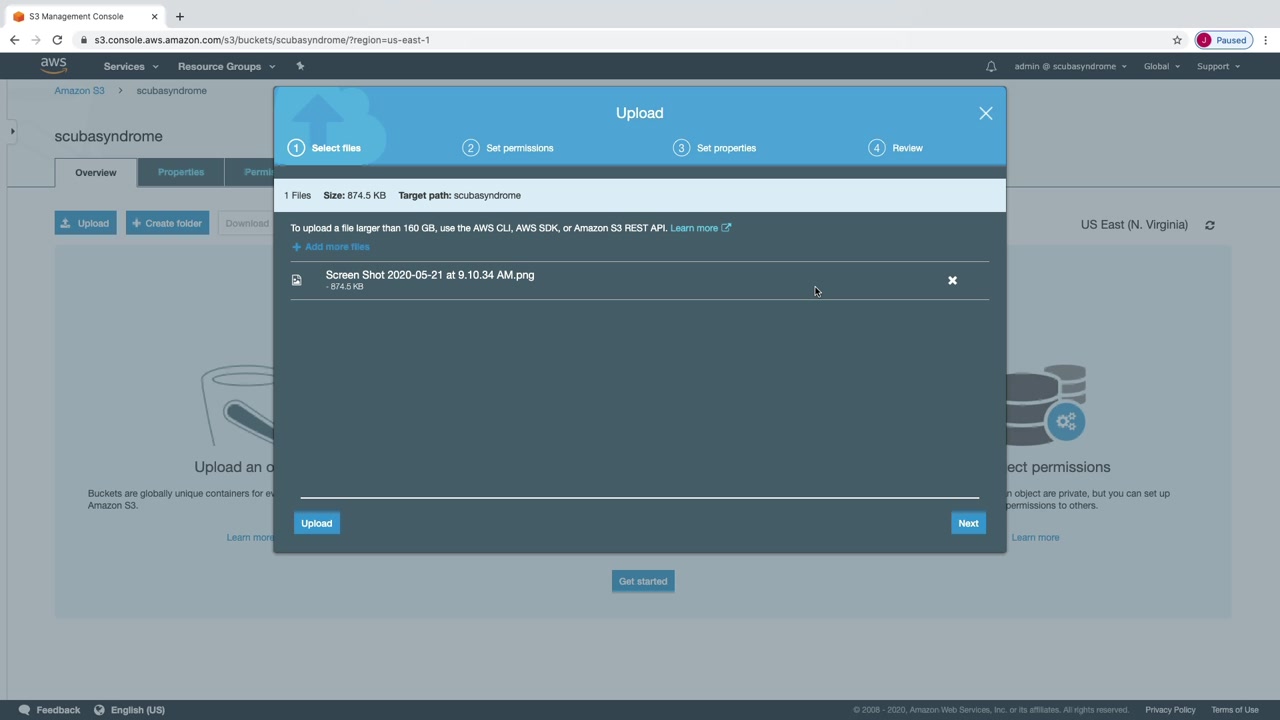Open the Privacy Policy link
This screenshot has height=720, width=1280.
click(1170, 710)
